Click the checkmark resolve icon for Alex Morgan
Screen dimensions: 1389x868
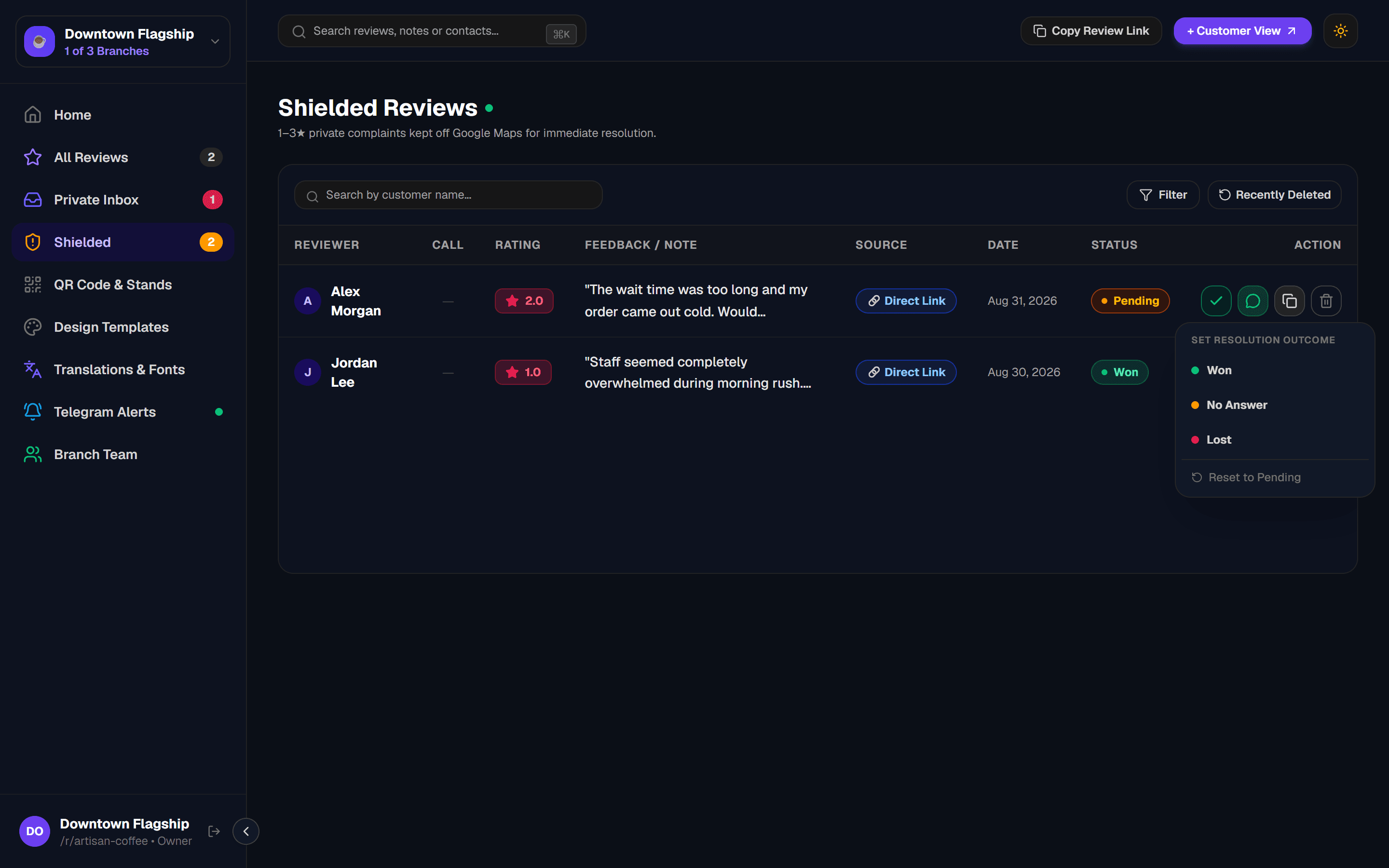coord(1216,301)
